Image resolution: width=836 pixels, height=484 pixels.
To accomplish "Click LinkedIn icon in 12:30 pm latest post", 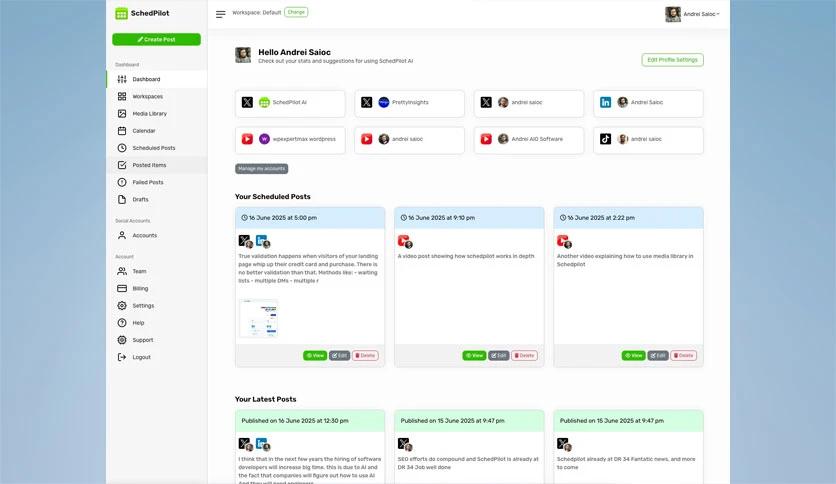I will pos(261,443).
